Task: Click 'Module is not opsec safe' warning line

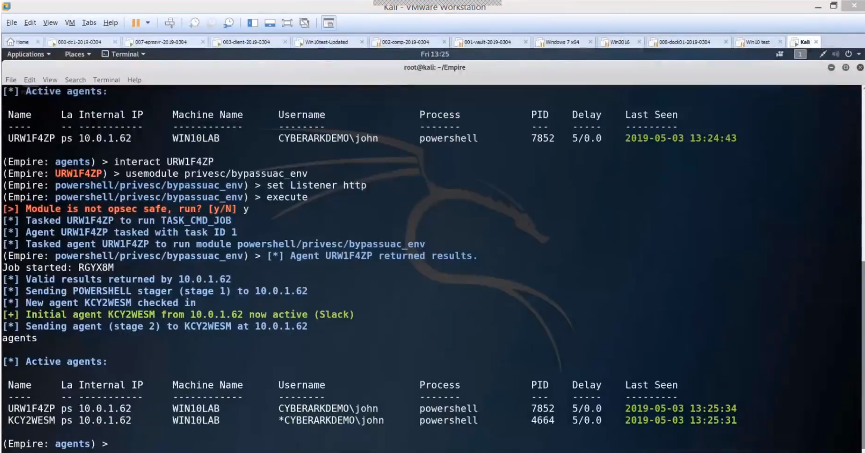Action: pos(126,209)
